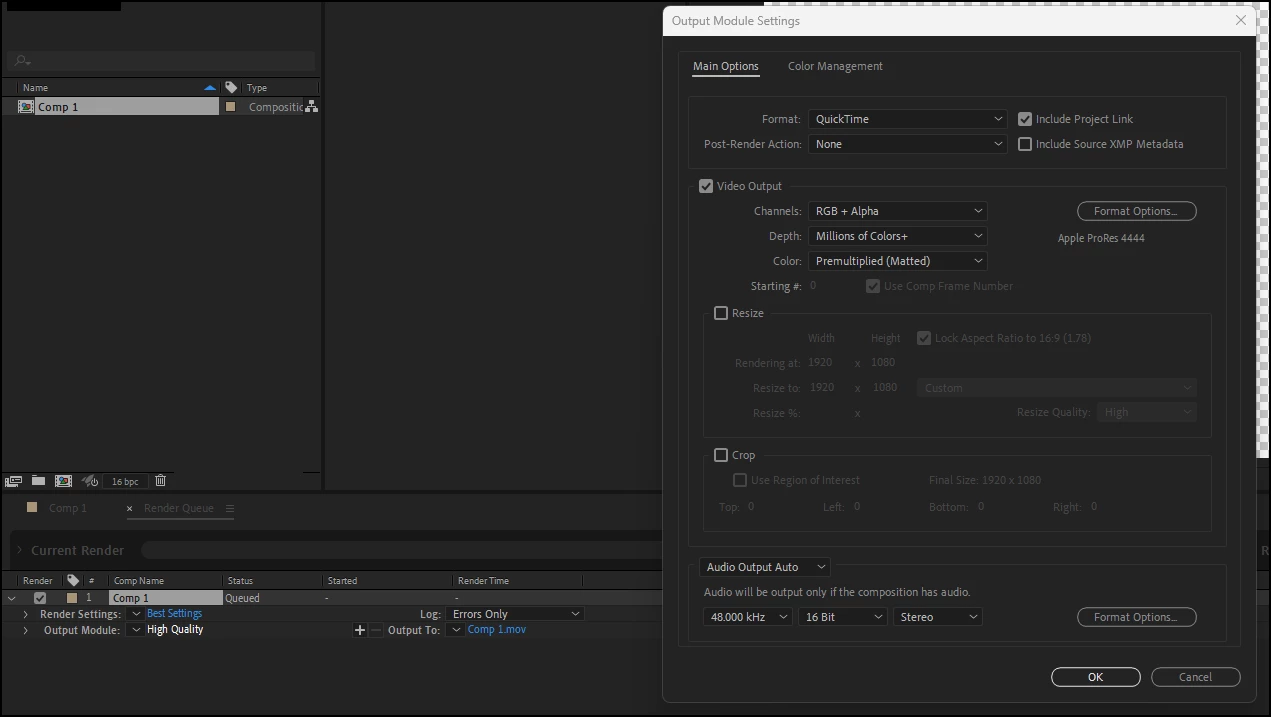Click the Apple ProRes 4444 codec label
The height and width of the screenshot is (717, 1271).
(x=1101, y=238)
